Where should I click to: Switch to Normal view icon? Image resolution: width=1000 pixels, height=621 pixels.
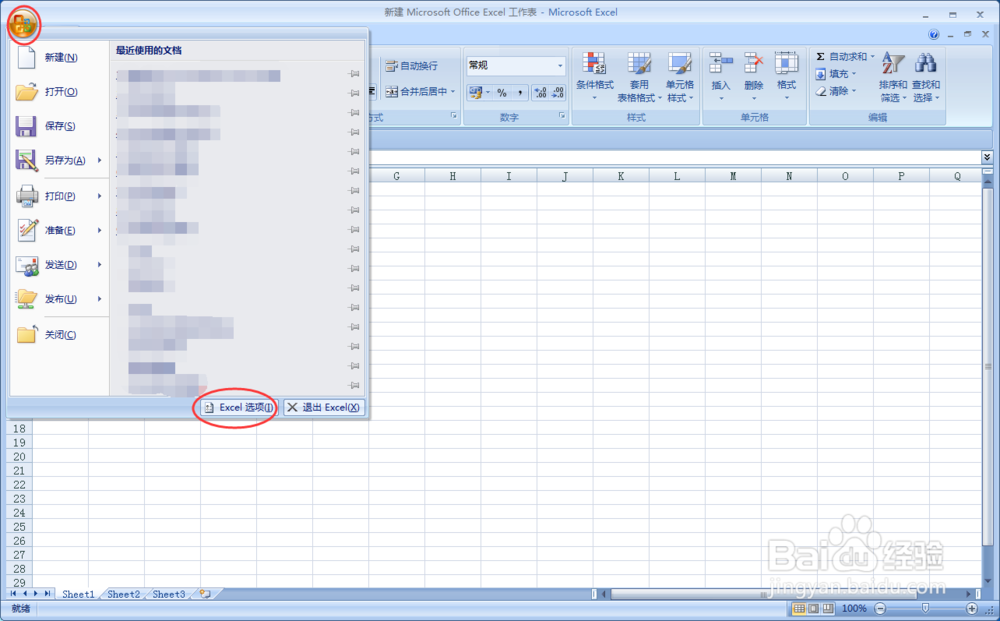coord(798,608)
